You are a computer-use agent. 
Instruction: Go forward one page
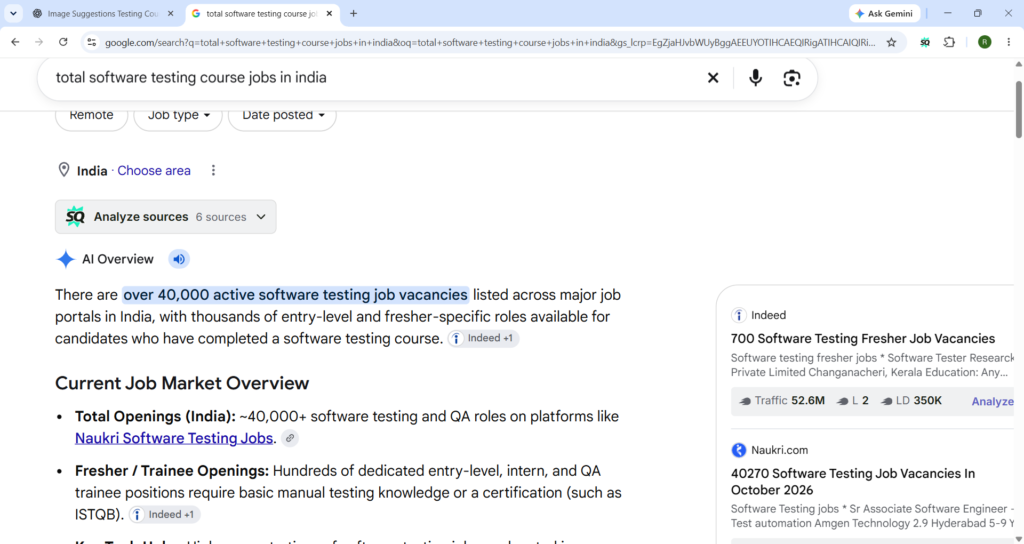click(39, 42)
